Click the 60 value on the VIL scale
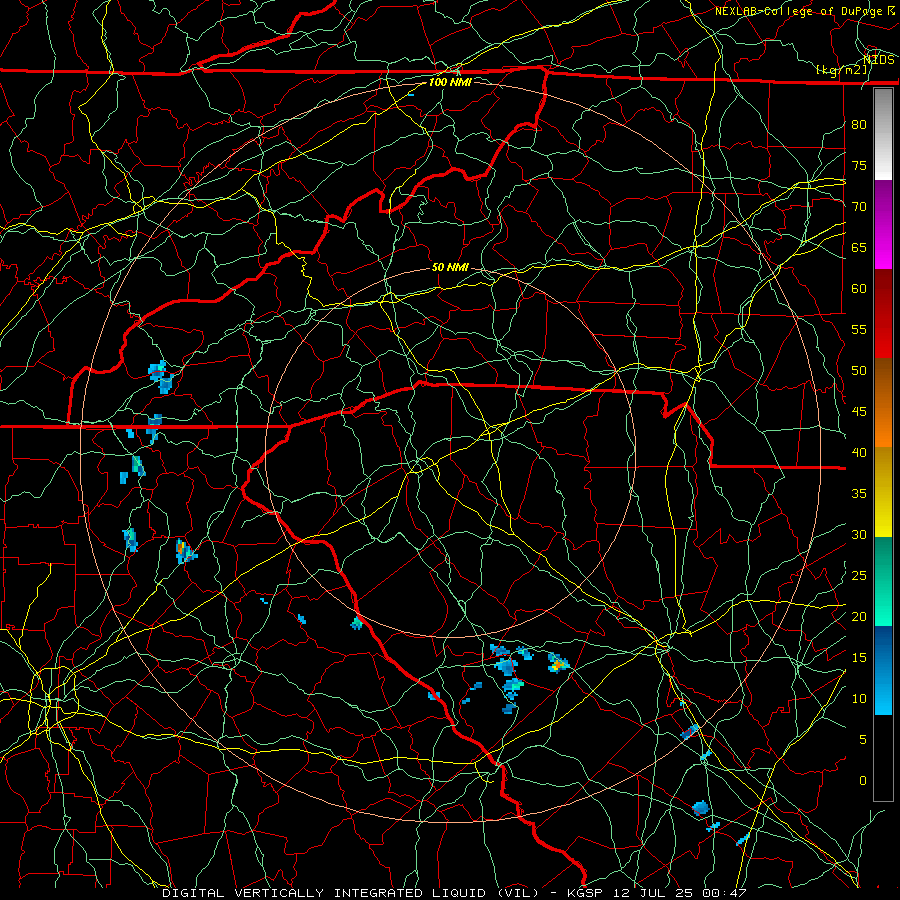This screenshot has width=900, height=900. coord(859,289)
